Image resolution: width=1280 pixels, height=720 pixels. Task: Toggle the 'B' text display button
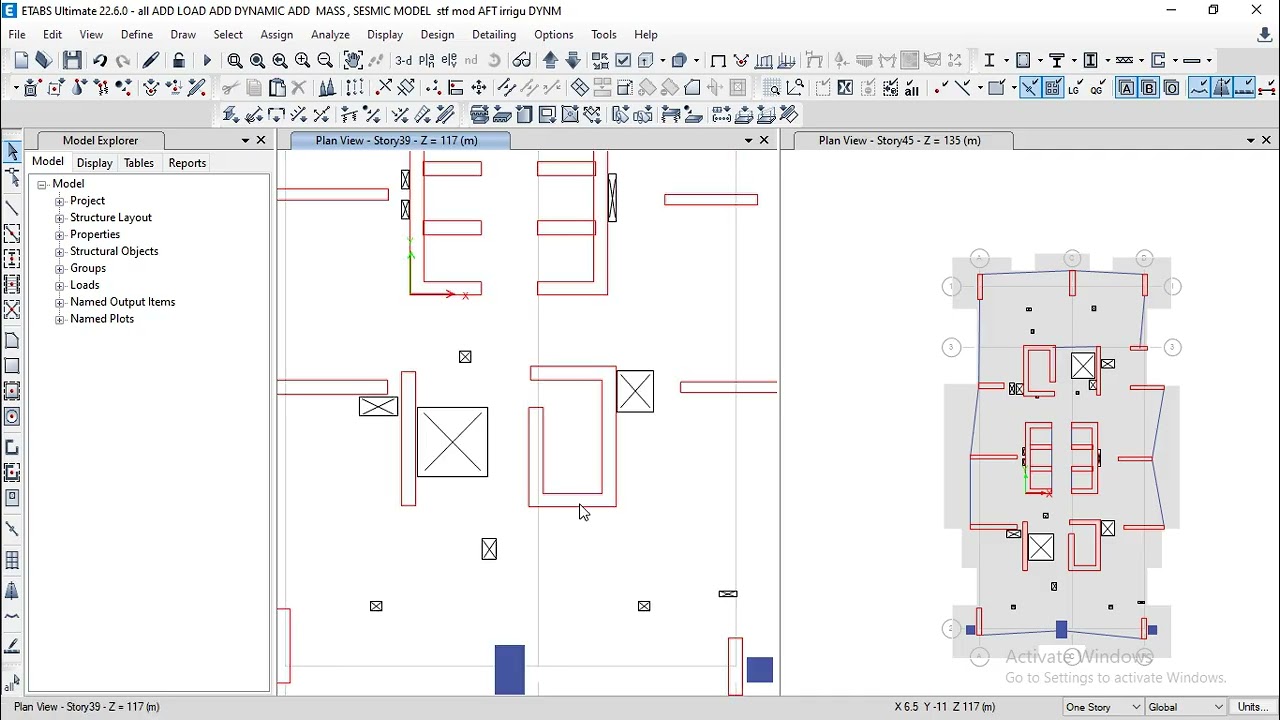(x=1149, y=88)
